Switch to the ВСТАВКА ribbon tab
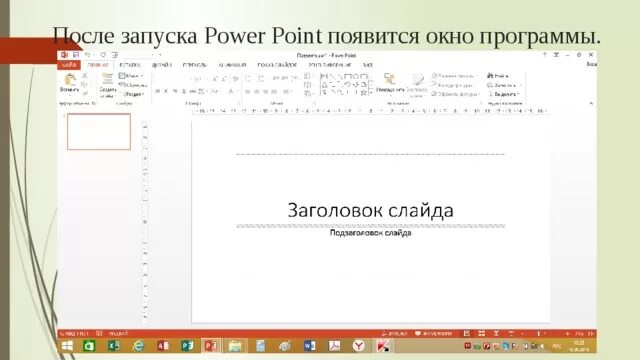Viewport: 640px width, 360px height. point(130,65)
